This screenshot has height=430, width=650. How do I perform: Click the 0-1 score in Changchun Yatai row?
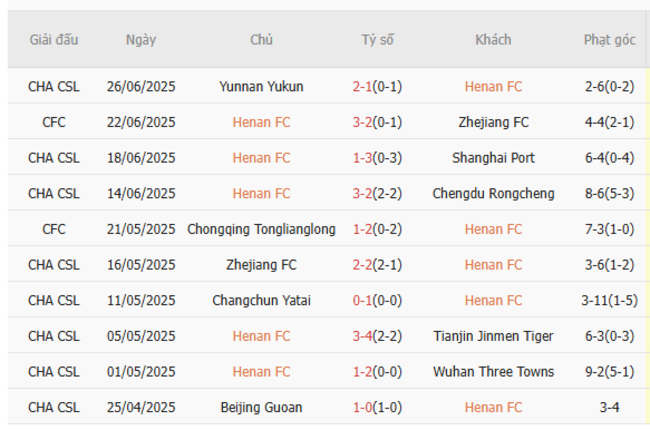(x=362, y=300)
